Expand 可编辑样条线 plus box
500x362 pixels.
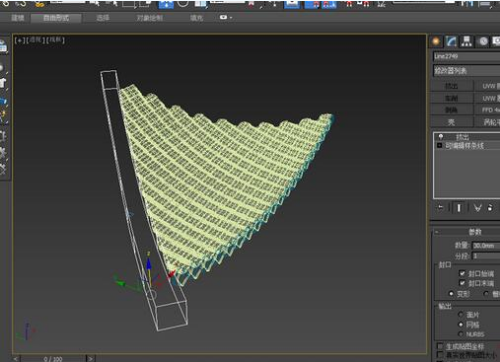(439, 146)
